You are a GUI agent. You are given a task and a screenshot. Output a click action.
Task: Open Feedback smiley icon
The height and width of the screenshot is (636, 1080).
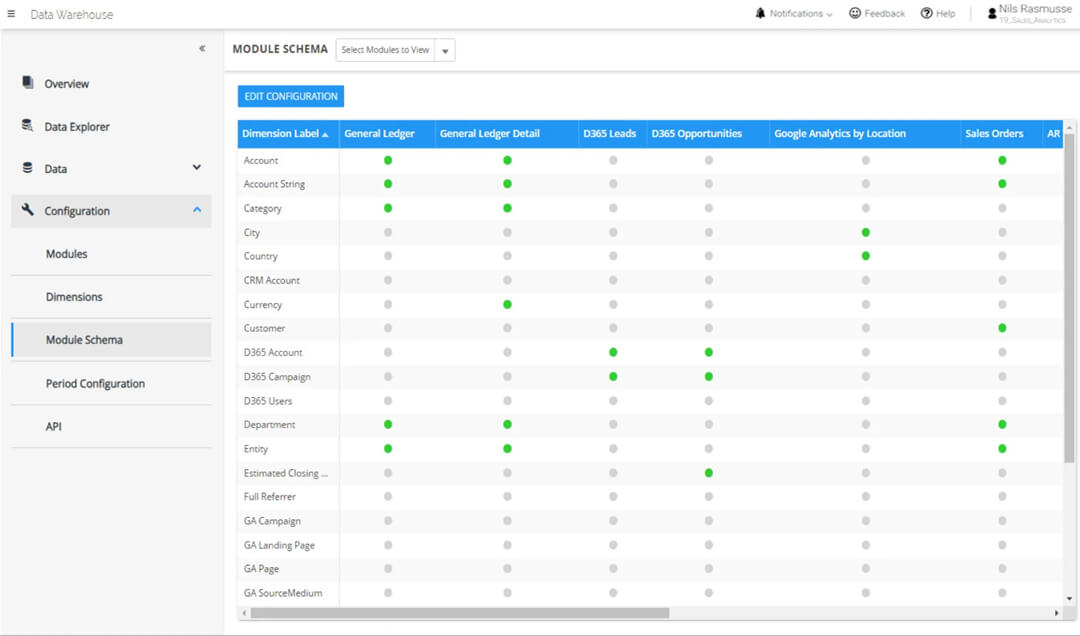[855, 13]
